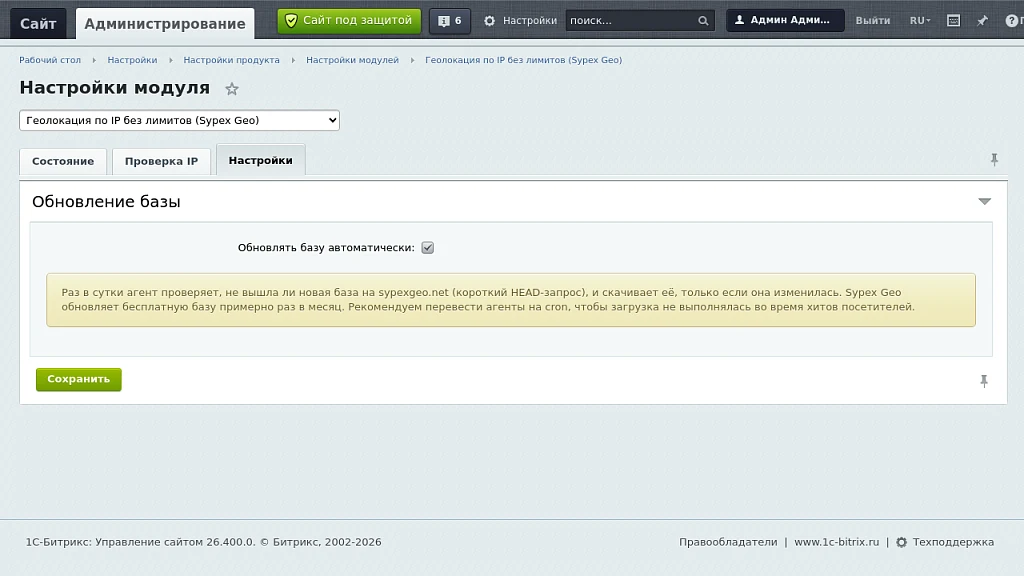This screenshot has height=576, width=1024.
Task: Select the Настройки tab
Action: pyautogui.click(x=261, y=161)
